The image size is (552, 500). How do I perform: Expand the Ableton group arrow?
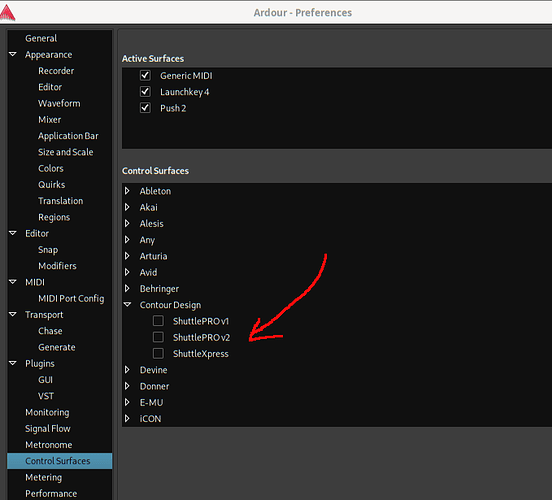127,191
